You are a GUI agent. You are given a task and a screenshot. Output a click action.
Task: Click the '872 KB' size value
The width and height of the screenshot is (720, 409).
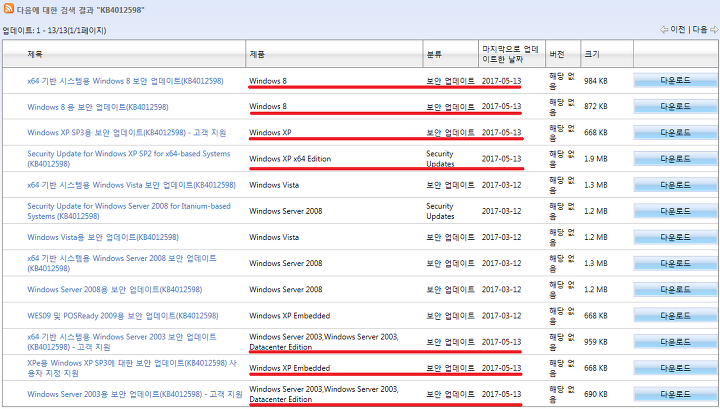click(596, 106)
